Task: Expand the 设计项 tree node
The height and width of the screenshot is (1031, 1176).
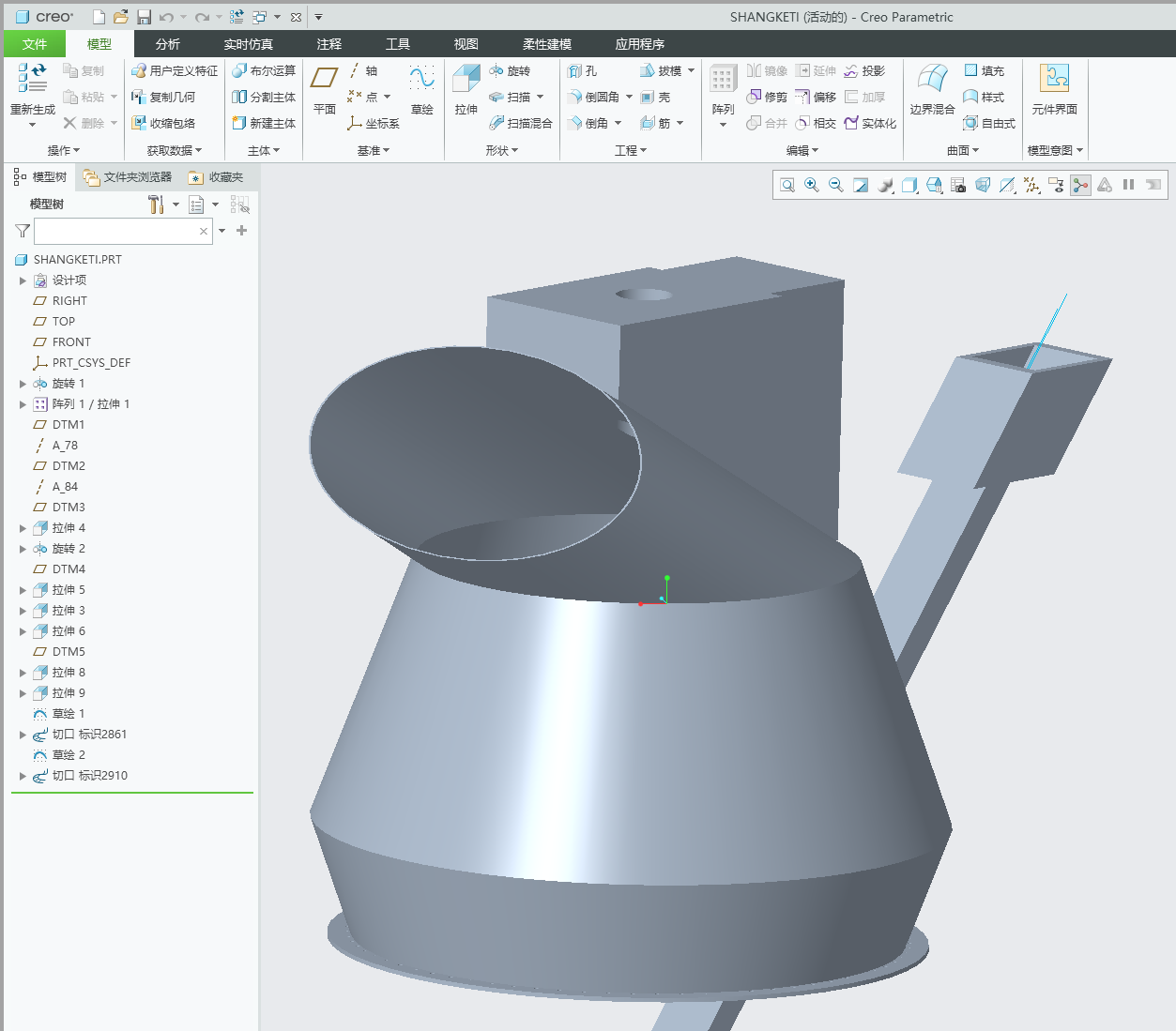Action: 23,280
